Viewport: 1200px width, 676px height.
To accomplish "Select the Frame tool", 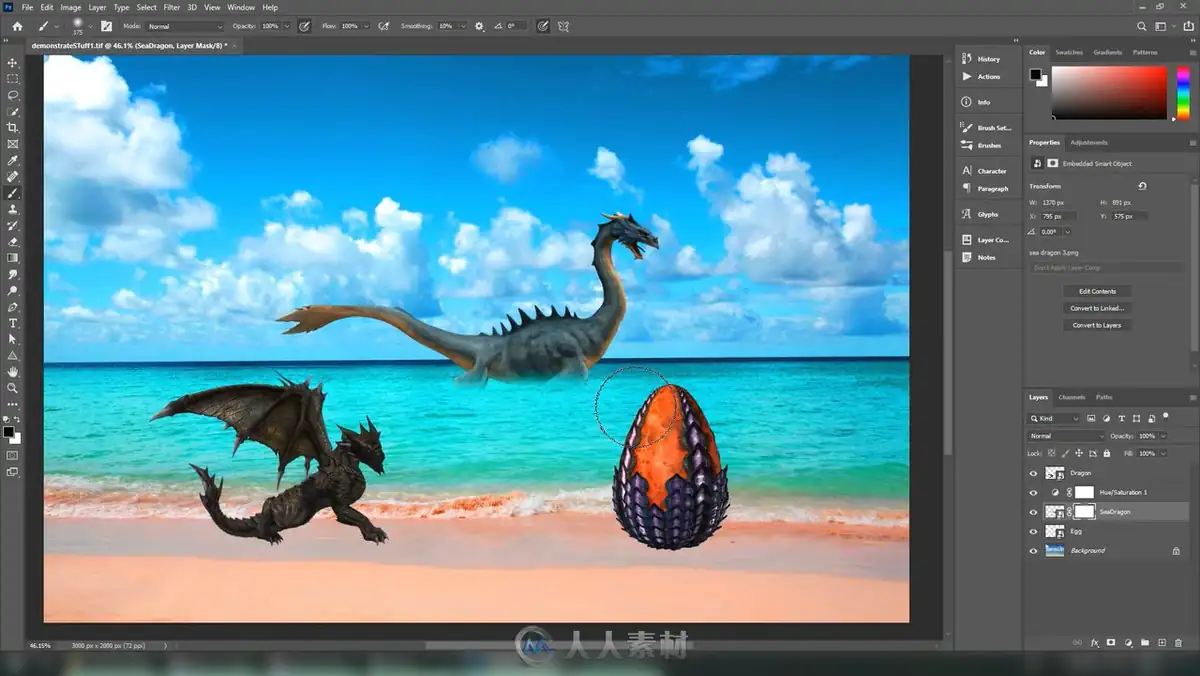I will pos(13,144).
